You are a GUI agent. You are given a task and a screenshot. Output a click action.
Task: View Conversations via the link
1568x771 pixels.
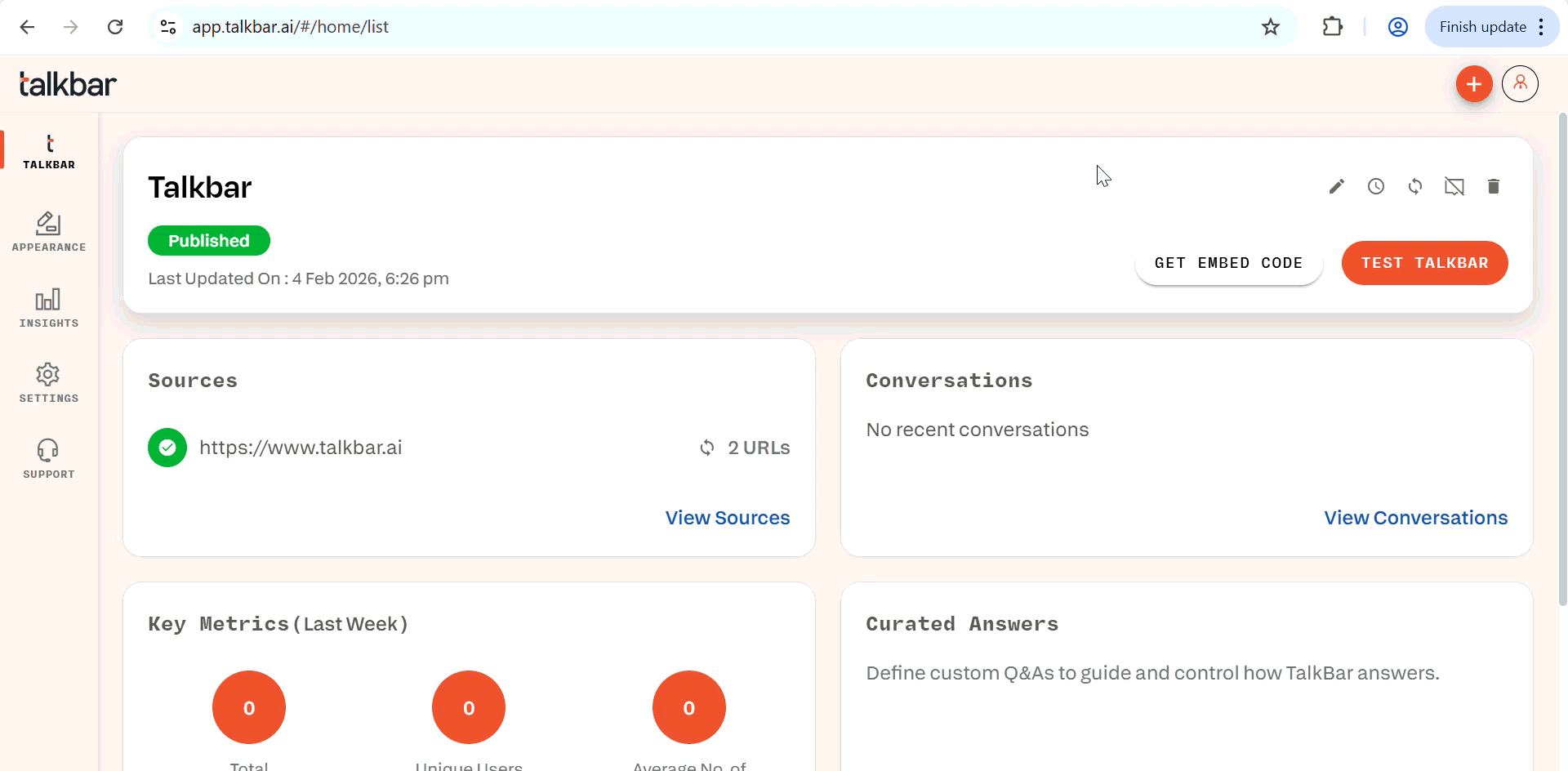tap(1415, 518)
